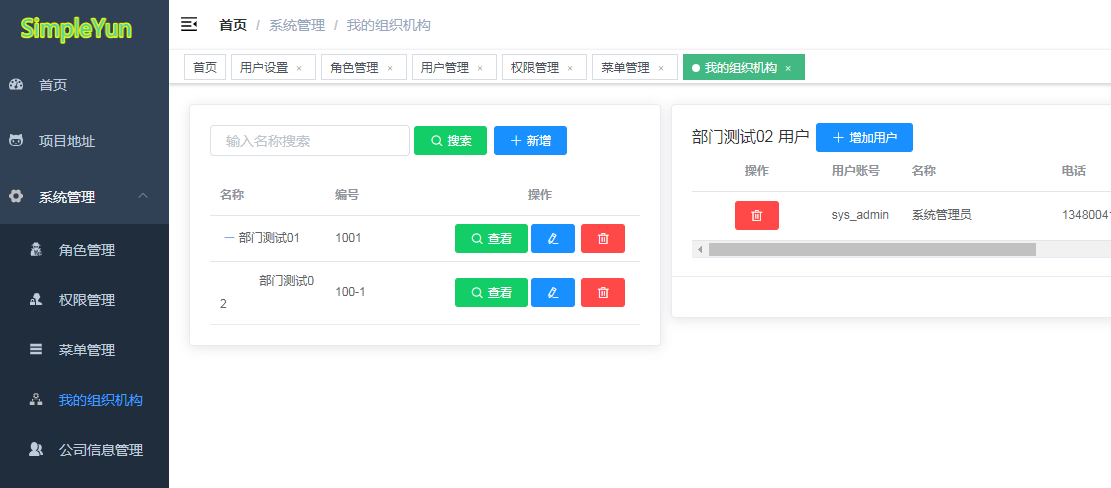Switch to the 首页 tab

(x=205, y=67)
